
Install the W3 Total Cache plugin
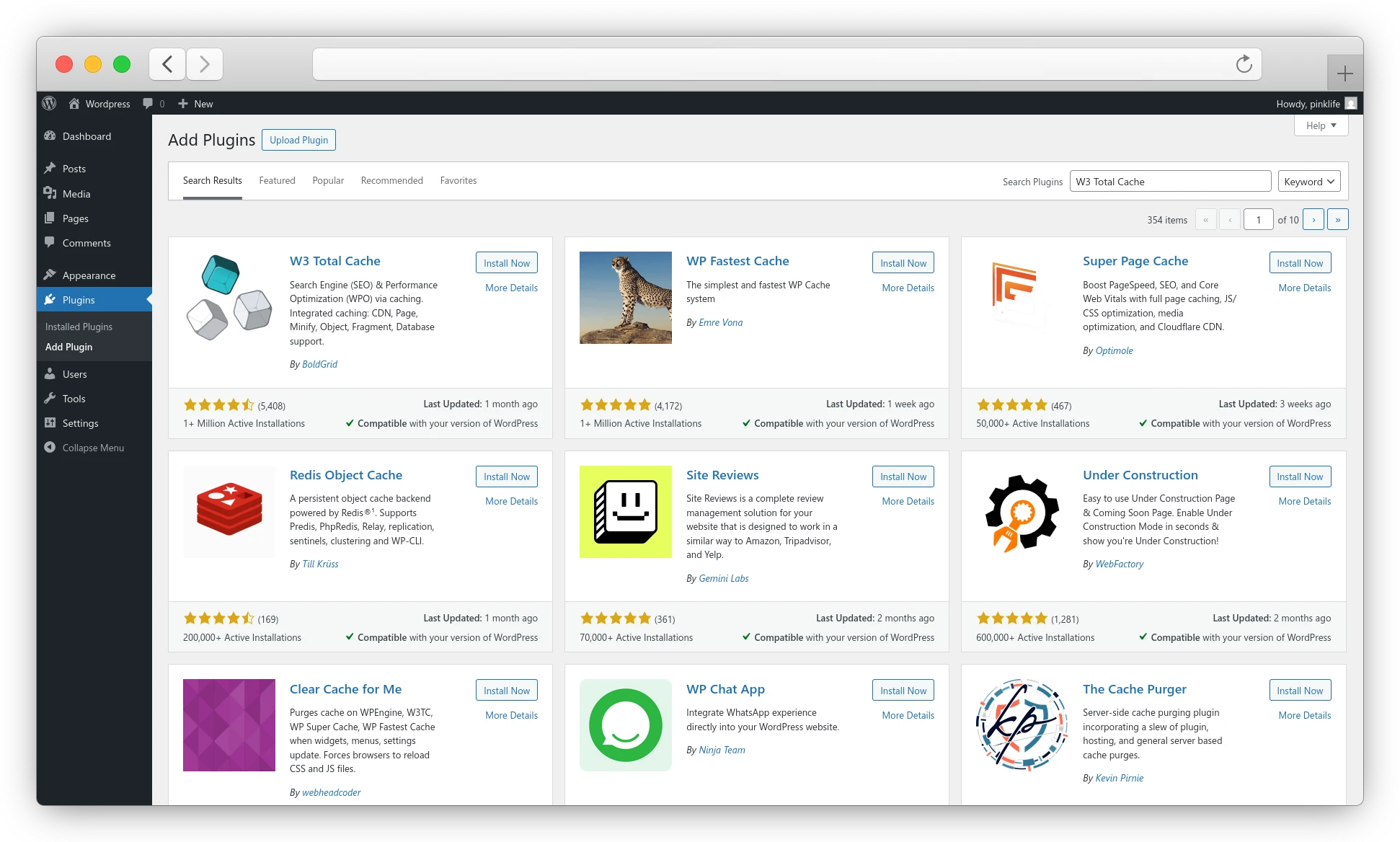507,262
